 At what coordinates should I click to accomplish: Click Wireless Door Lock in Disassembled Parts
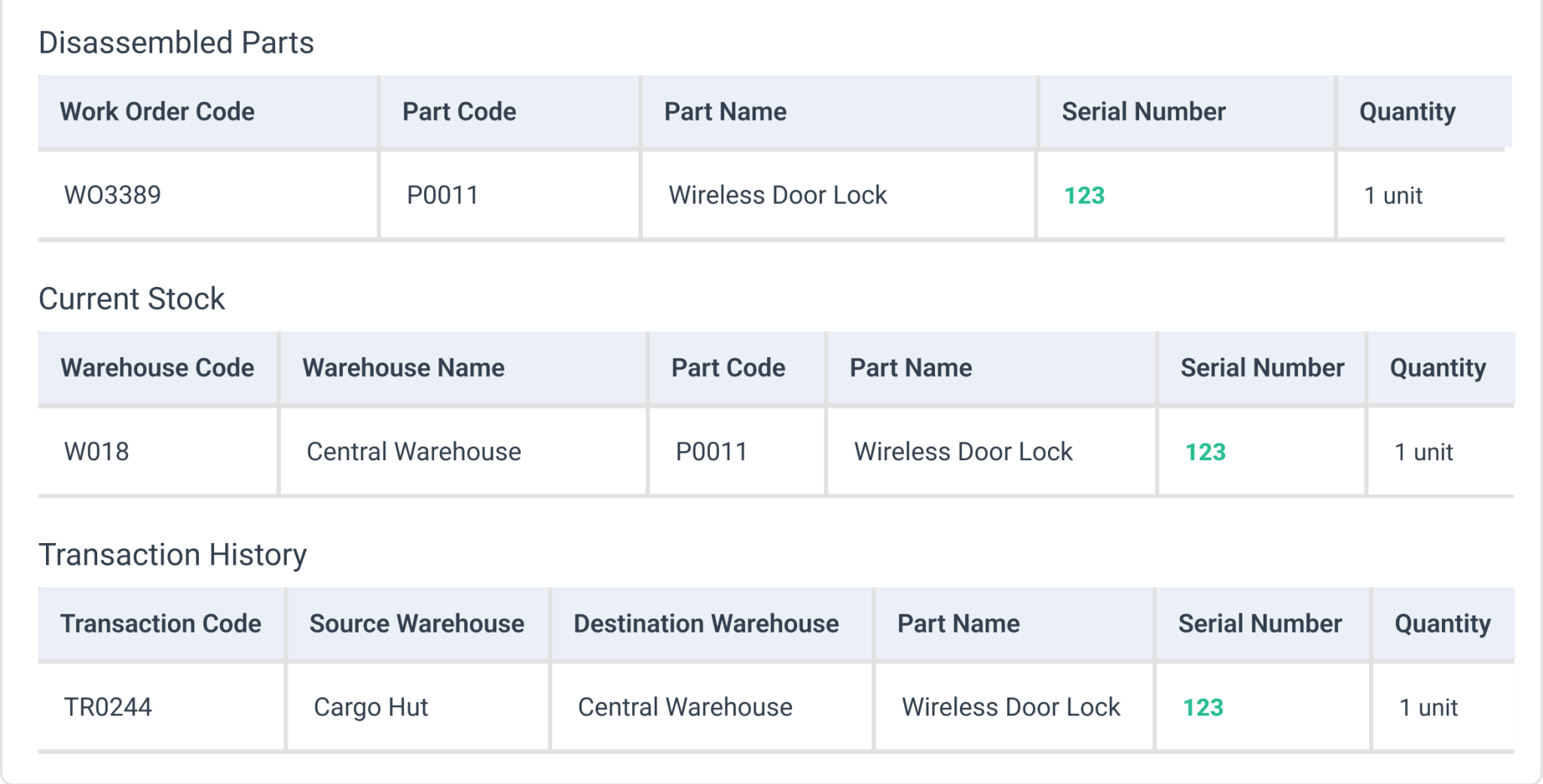[776, 194]
